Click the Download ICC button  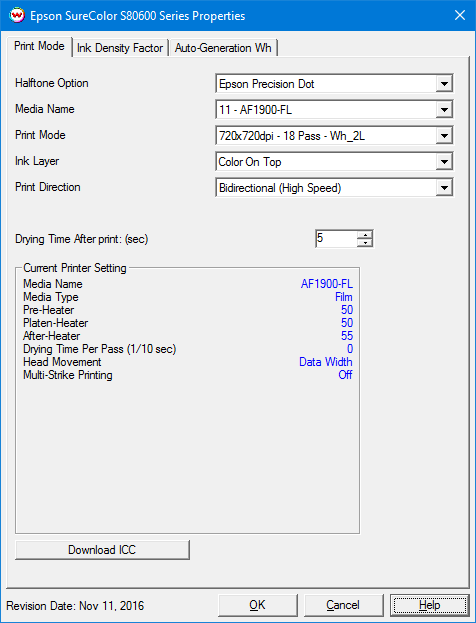(x=102, y=549)
